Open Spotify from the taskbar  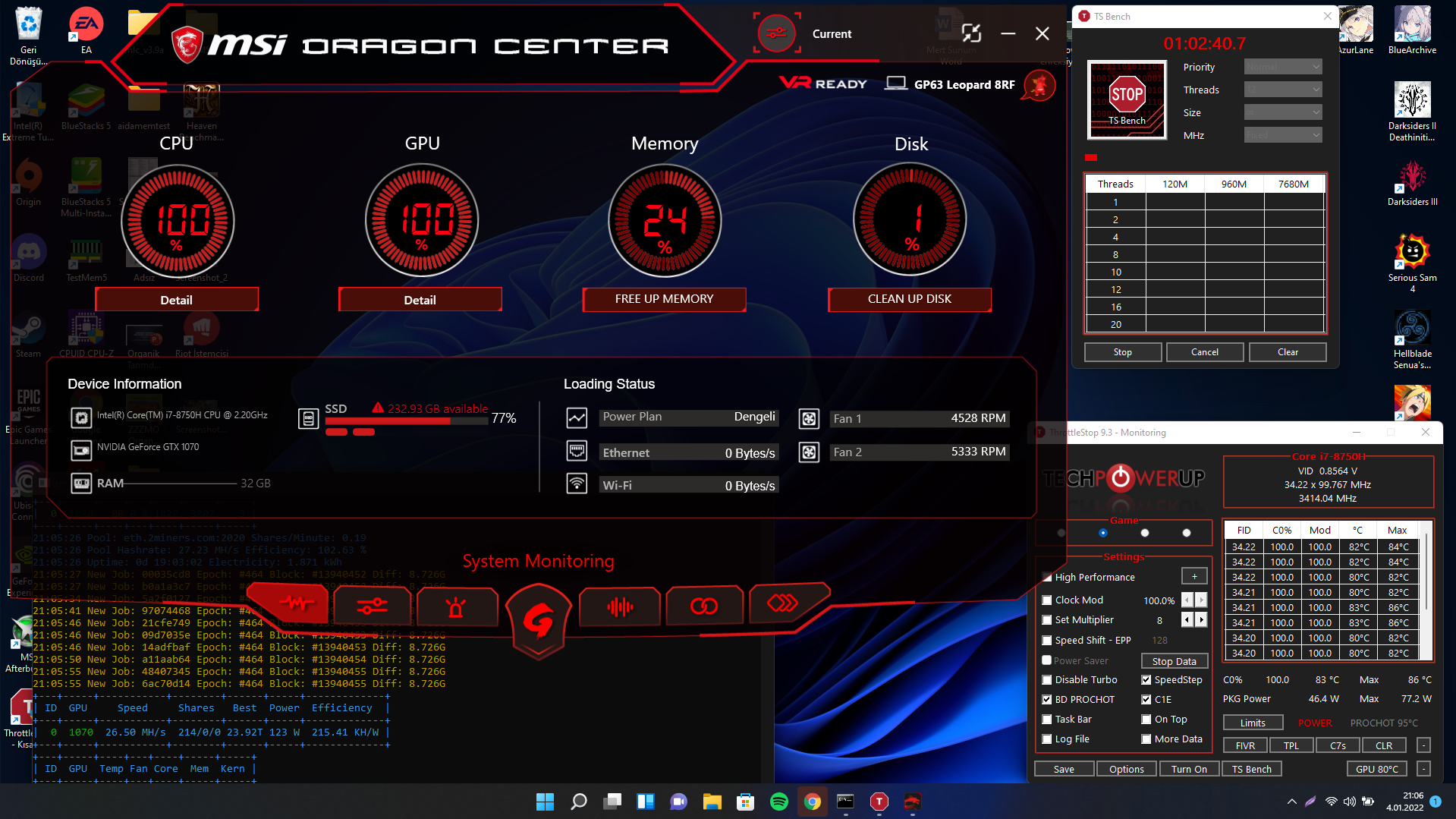click(x=778, y=802)
